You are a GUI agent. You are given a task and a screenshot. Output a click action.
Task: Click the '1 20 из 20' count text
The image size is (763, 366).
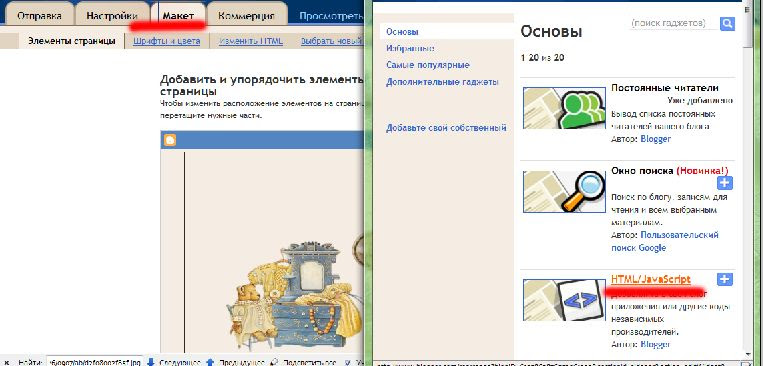tap(542, 58)
